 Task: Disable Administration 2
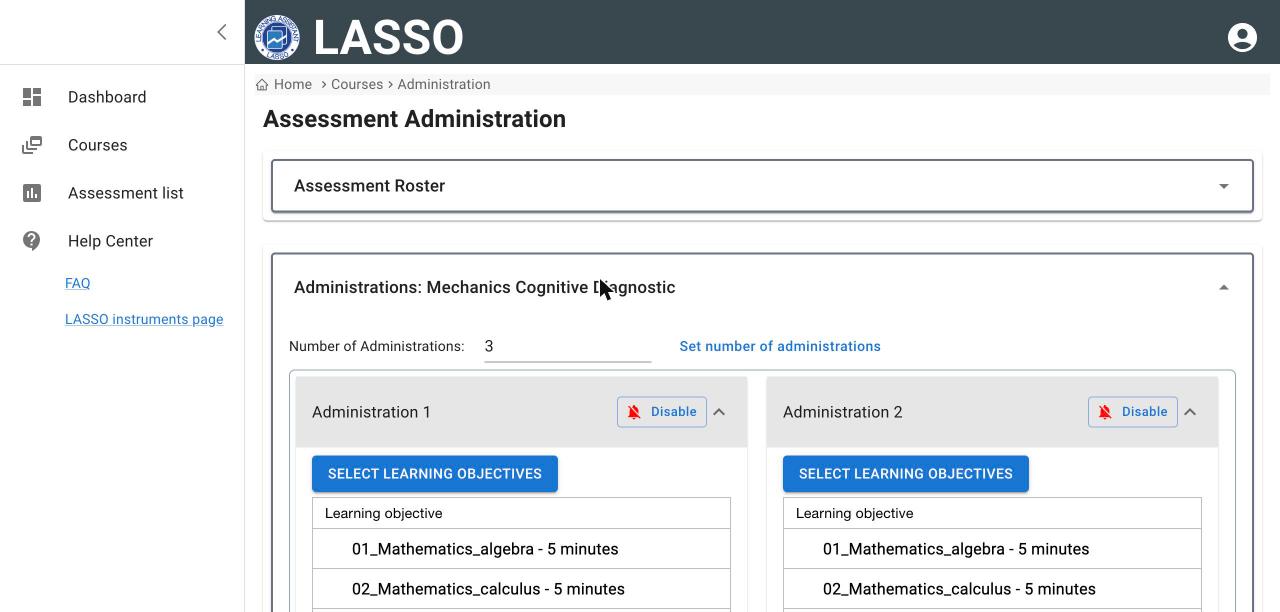point(1133,412)
